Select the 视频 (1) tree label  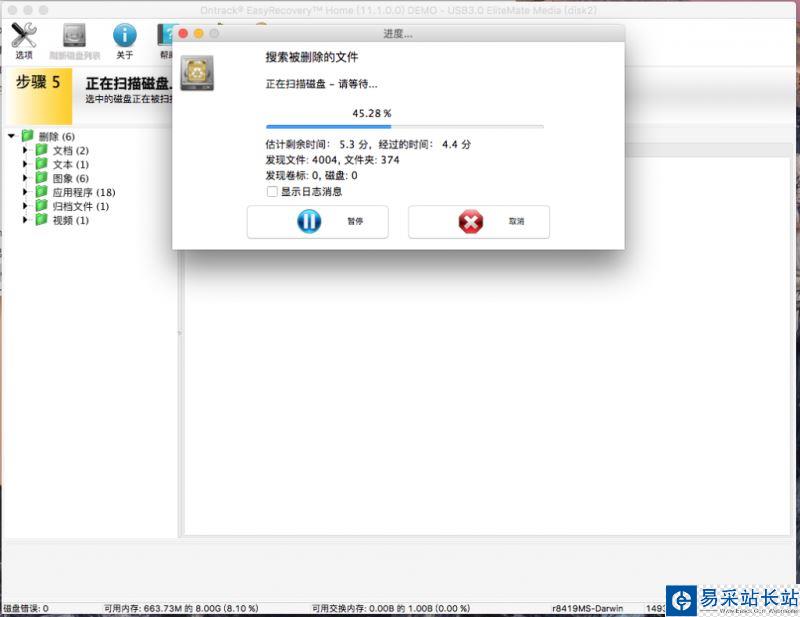[x=71, y=220]
